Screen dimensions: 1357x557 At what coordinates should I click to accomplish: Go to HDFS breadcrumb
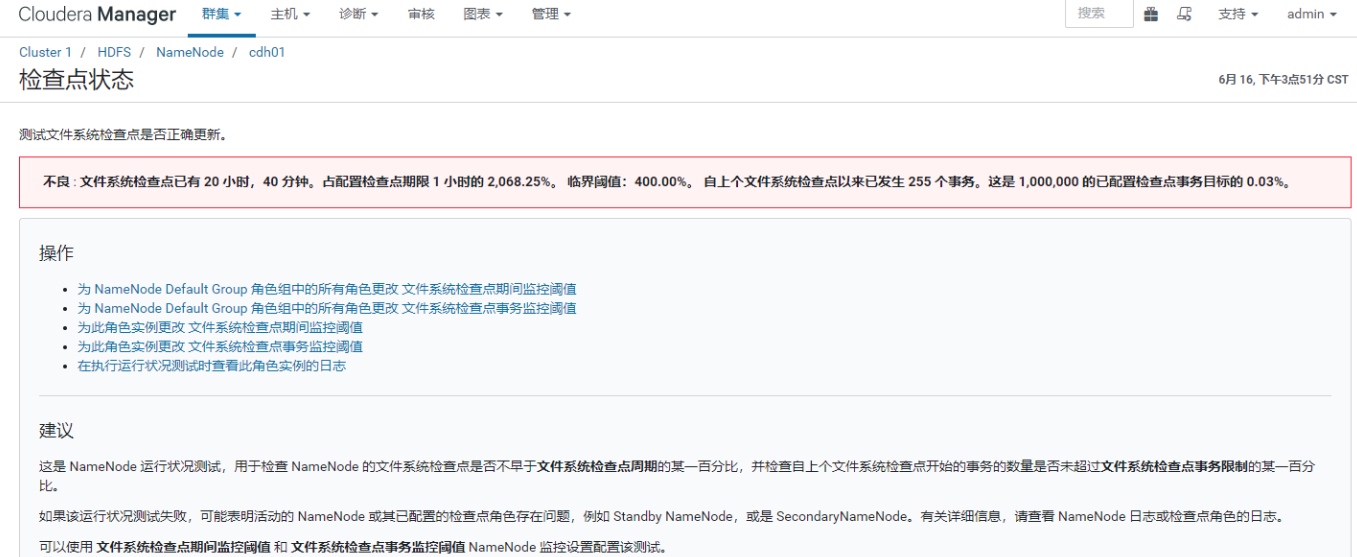(x=114, y=52)
